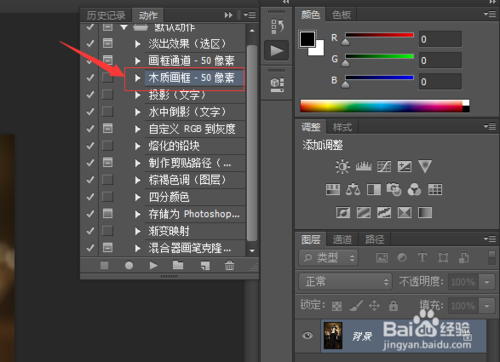The height and width of the screenshot is (362, 500).
Task: Open the 类型 layer filter dropdown
Action: (328, 257)
